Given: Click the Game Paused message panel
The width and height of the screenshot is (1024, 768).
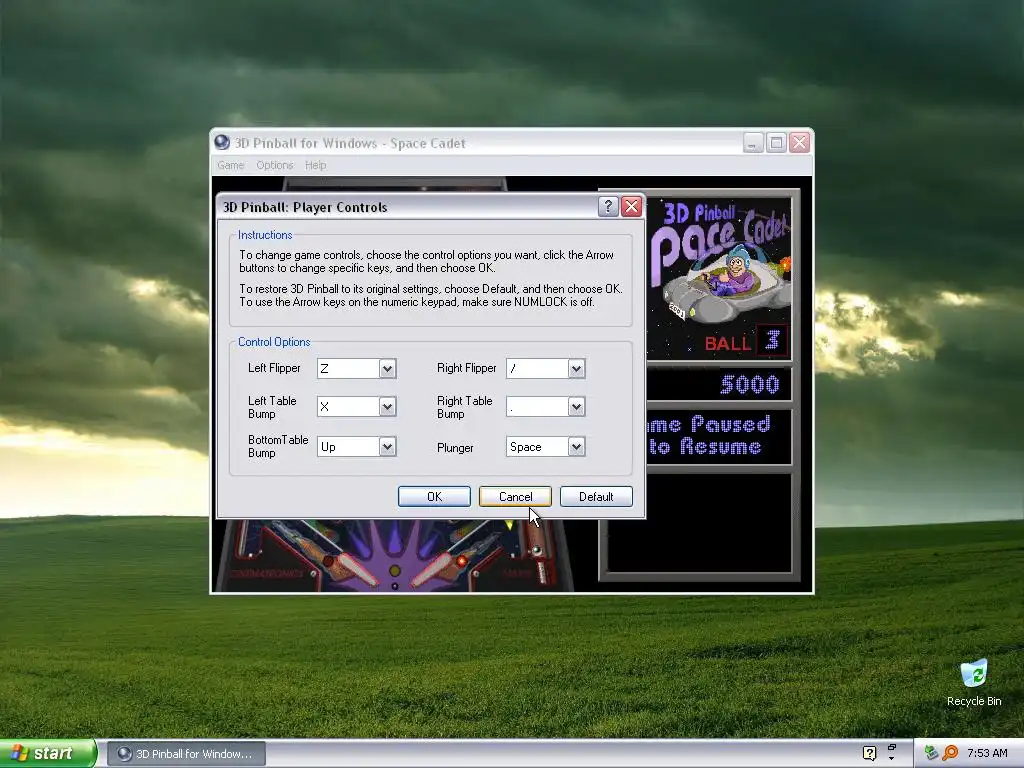Looking at the screenshot, I should (x=719, y=436).
